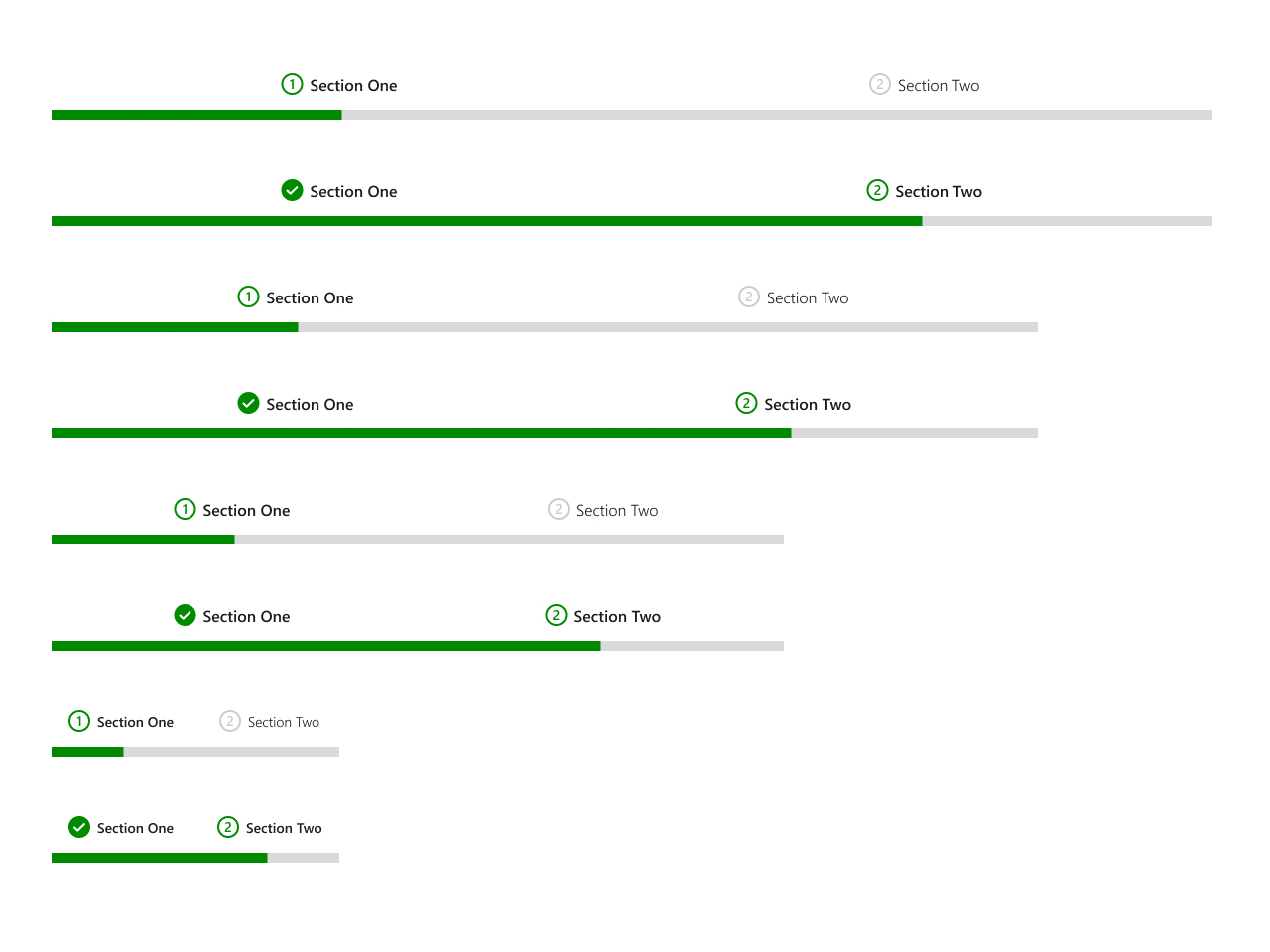Choose the bold "Section Two" label in the sixth row
1270x952 pixels.
click(616, 617)
